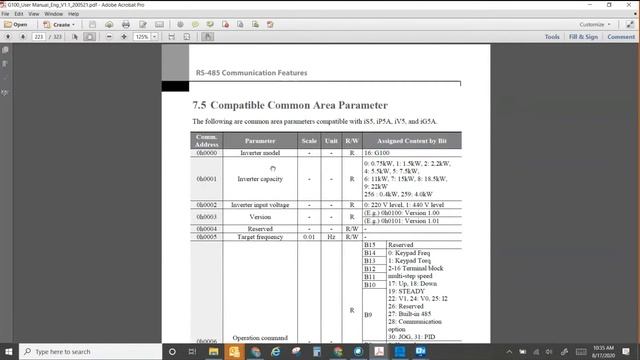Open the Windows Start menu
Image resolution: width=640 pixels, height=360 pixels.
point(8,351)
